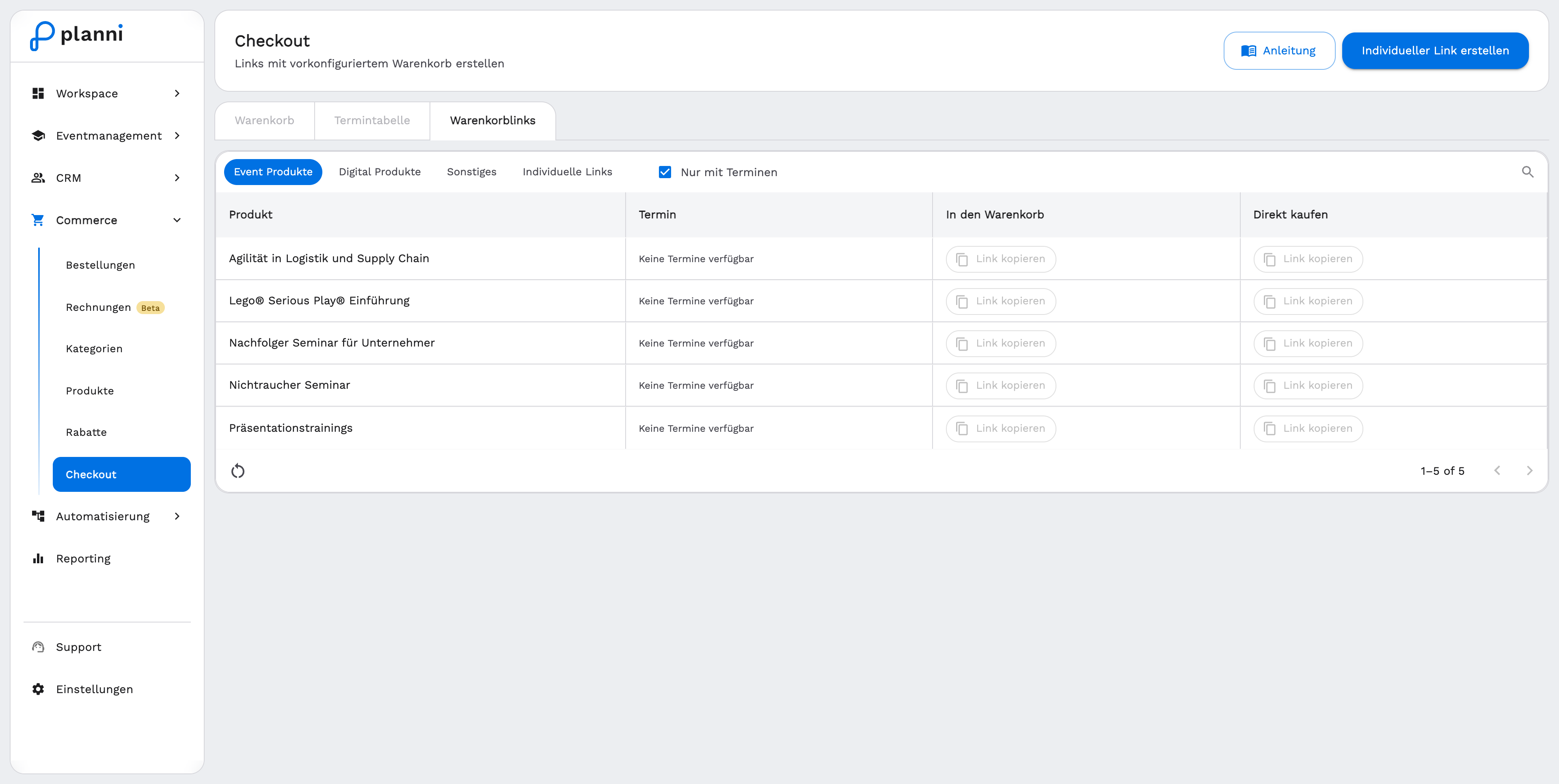The height and width of the screenshot is (784, 1559).
Task: Click the Workspace dashboard icon
Action: point(38,93)
